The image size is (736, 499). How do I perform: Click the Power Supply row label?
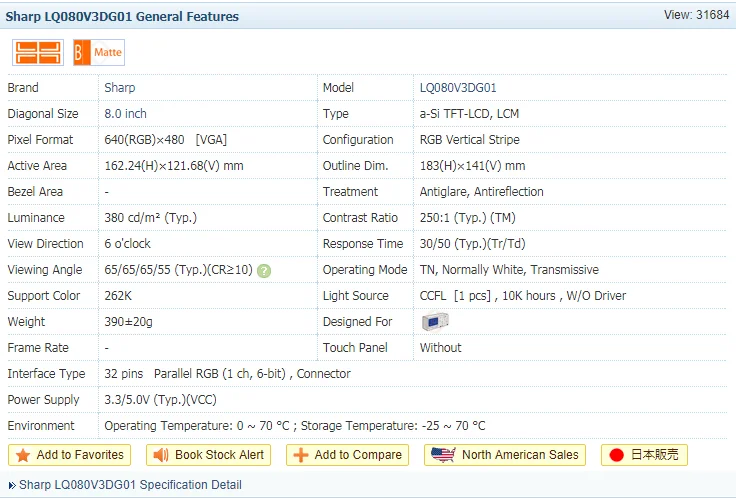(x=43, y=400)
